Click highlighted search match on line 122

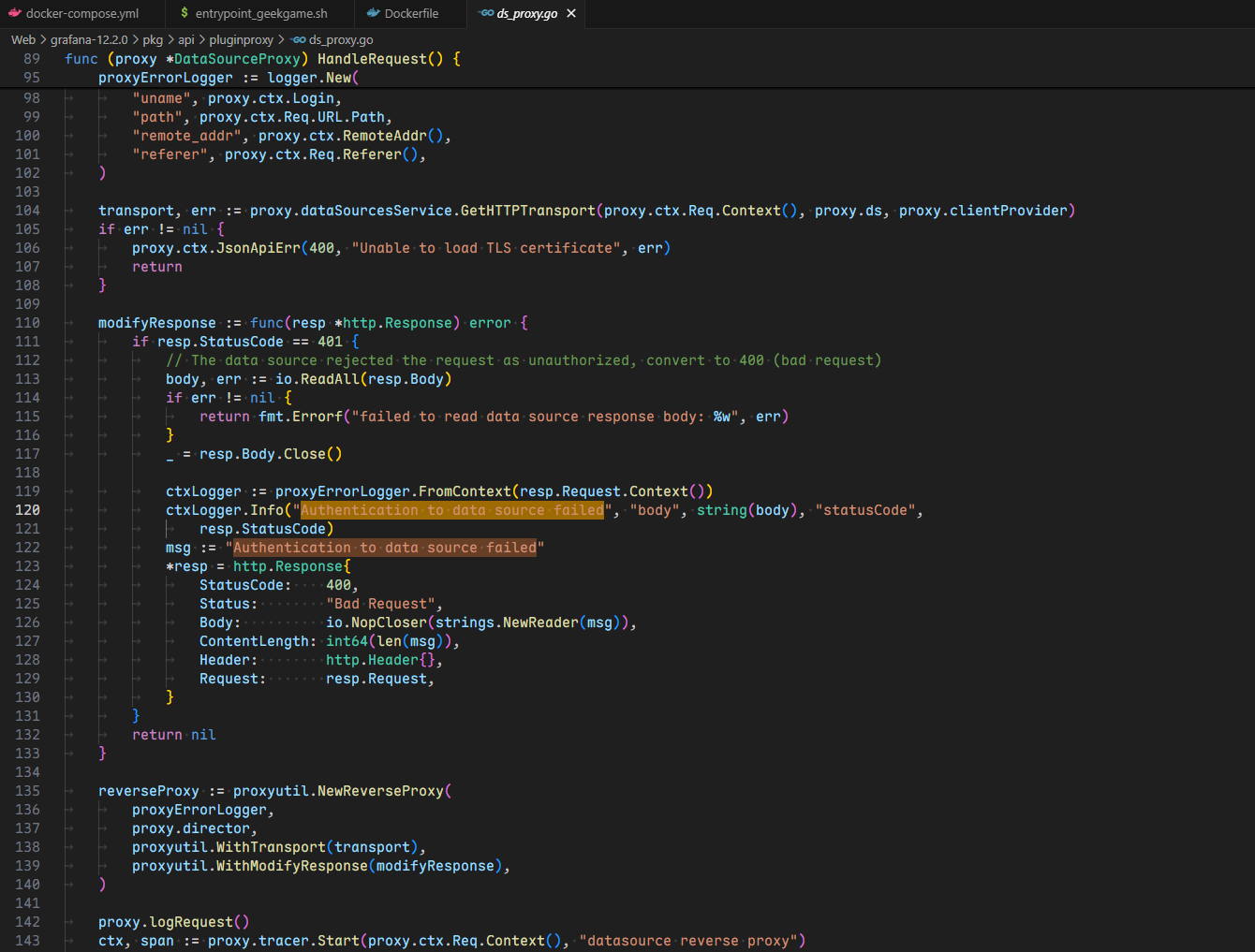[384, 548]
